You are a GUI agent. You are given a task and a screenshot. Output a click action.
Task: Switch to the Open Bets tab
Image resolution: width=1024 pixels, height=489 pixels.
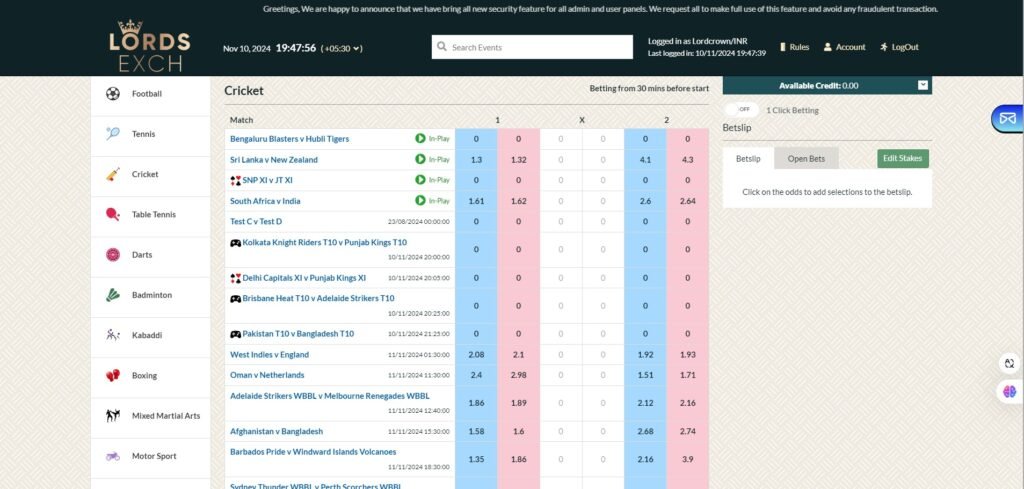[x=806, y=159]
